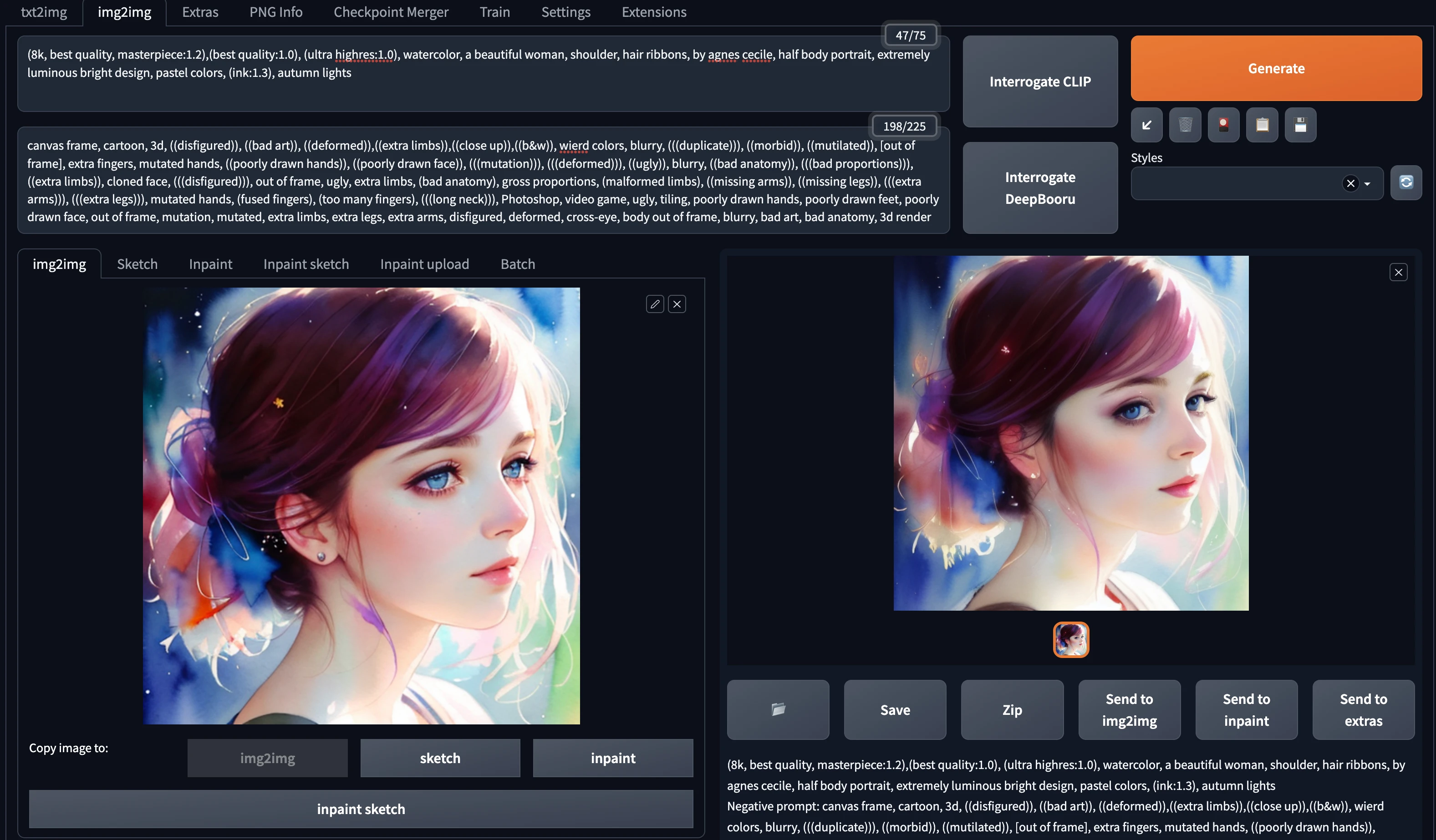This screenshot has height=840, width=1436.
Task: Clear the selected styles with the X
Action: [1350, 183]
